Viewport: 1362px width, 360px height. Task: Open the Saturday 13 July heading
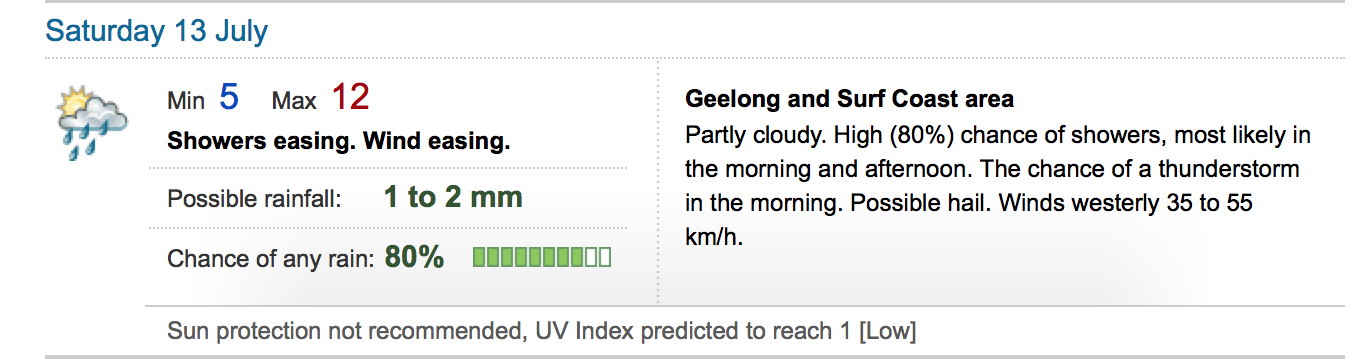[x=157, y=31]
